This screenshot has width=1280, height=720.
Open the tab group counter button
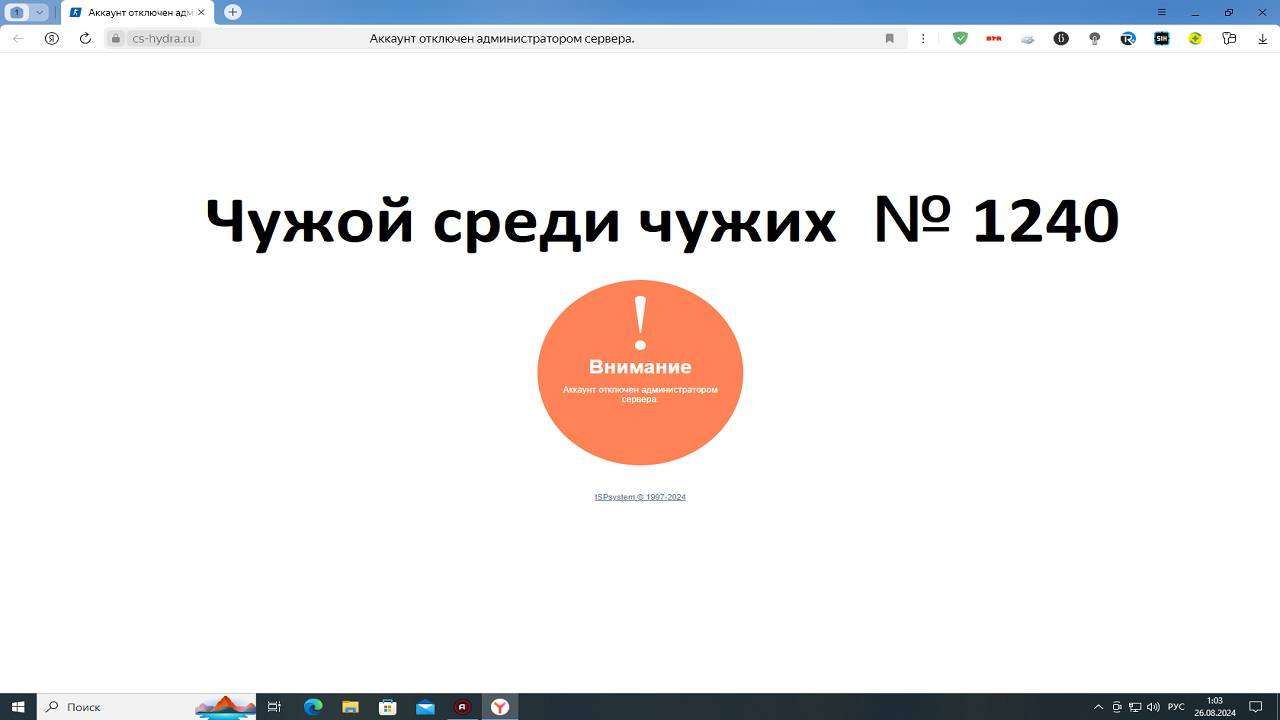[17, 12]
